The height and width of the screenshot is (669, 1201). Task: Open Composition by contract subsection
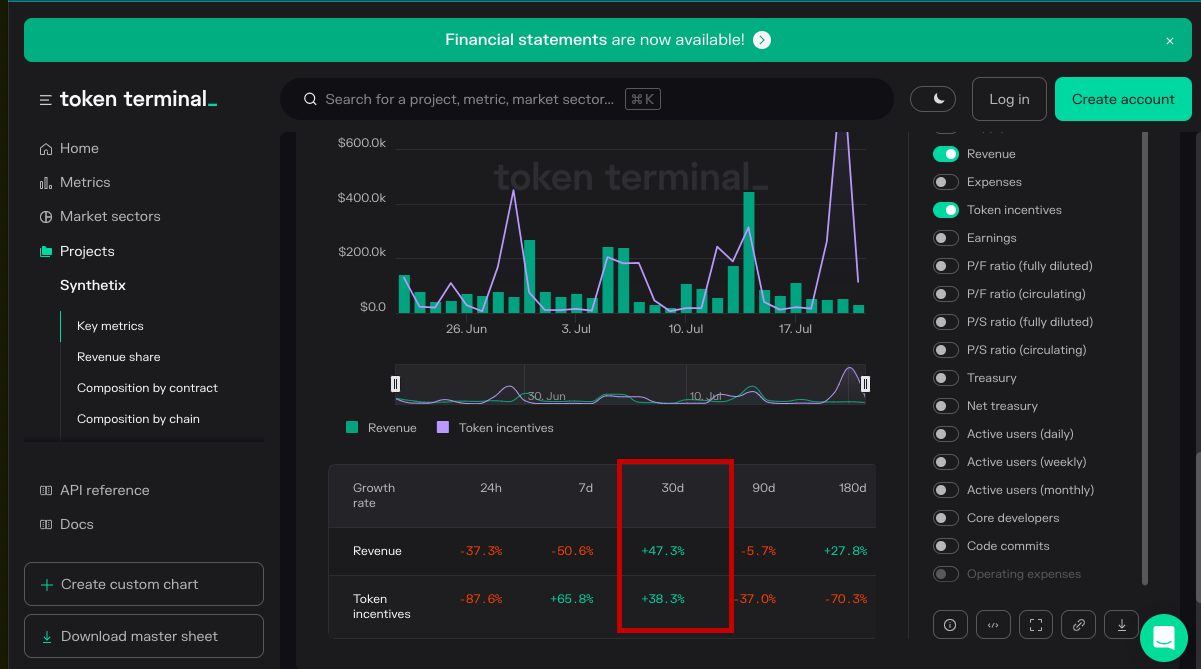(x=147, y=388)
